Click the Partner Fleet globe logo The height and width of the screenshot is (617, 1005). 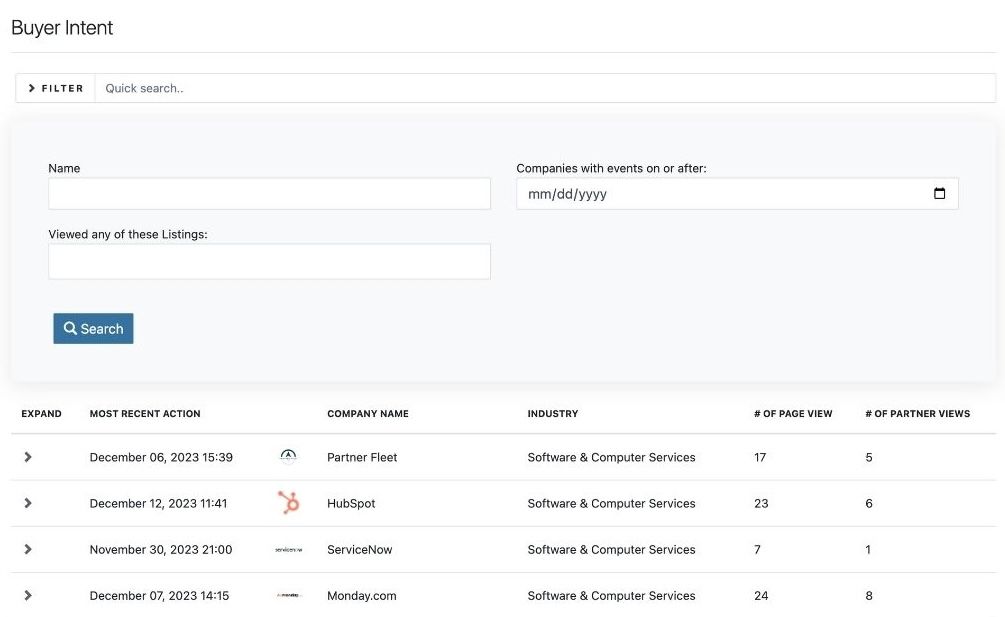coord(289,456)
